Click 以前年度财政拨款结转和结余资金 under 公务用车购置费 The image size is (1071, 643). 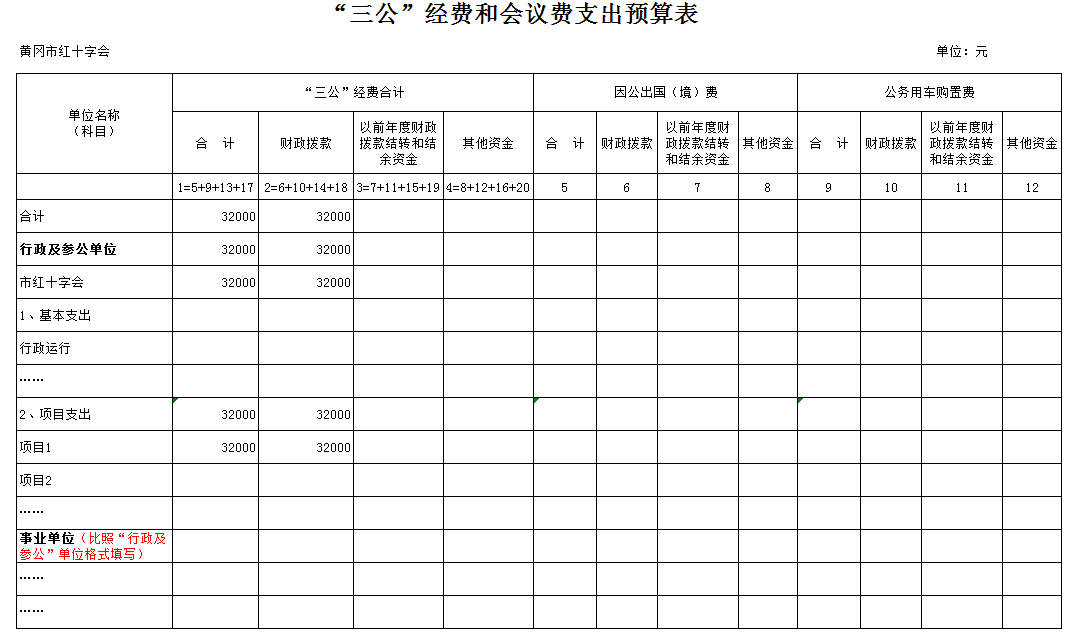962,143
